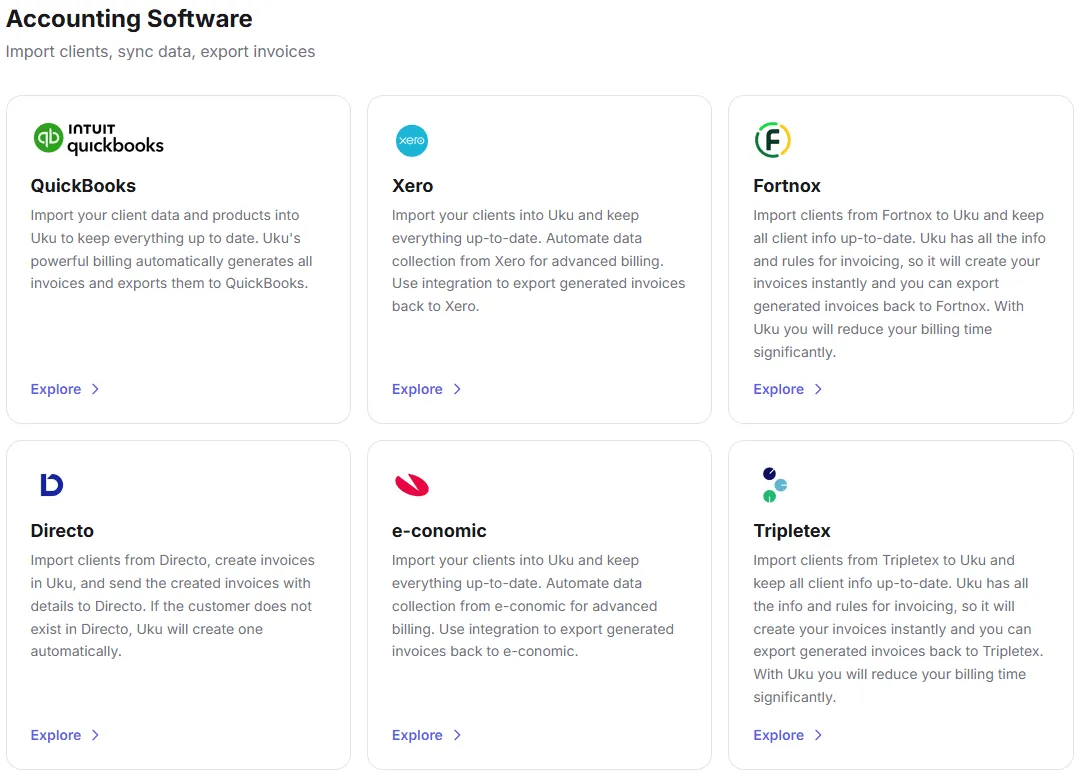Select the e-conomic card title

tap(439, 531)
